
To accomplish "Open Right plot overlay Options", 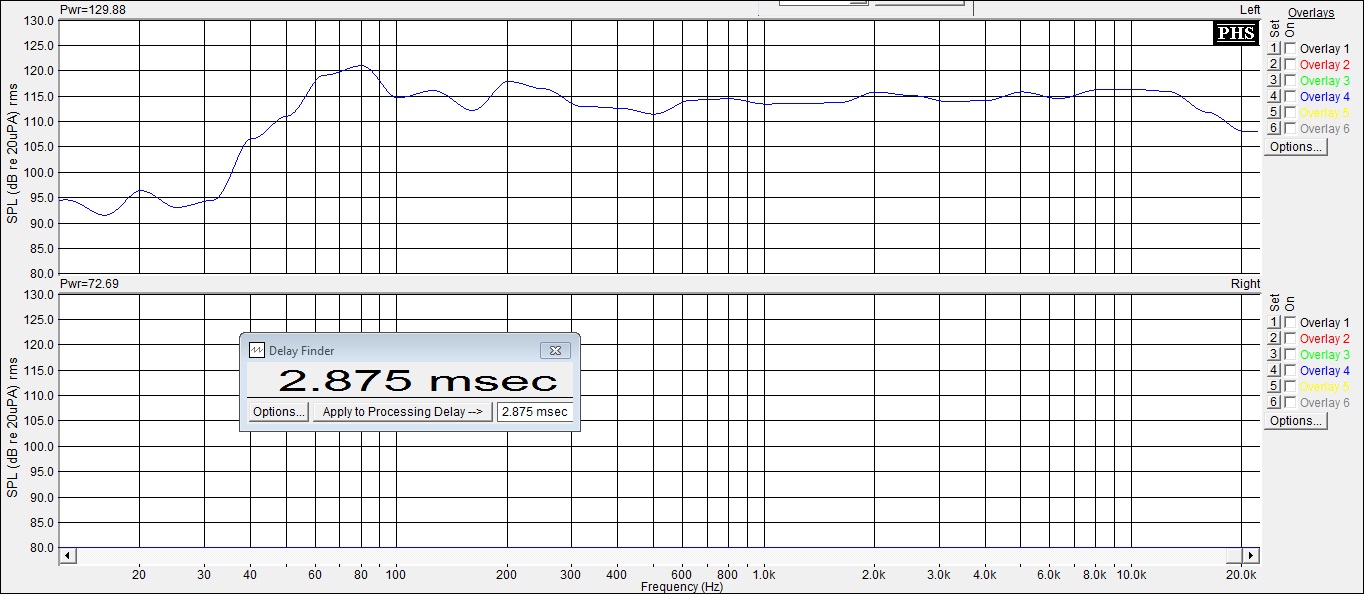I will pyautogui.click(x=1296, y=421).
